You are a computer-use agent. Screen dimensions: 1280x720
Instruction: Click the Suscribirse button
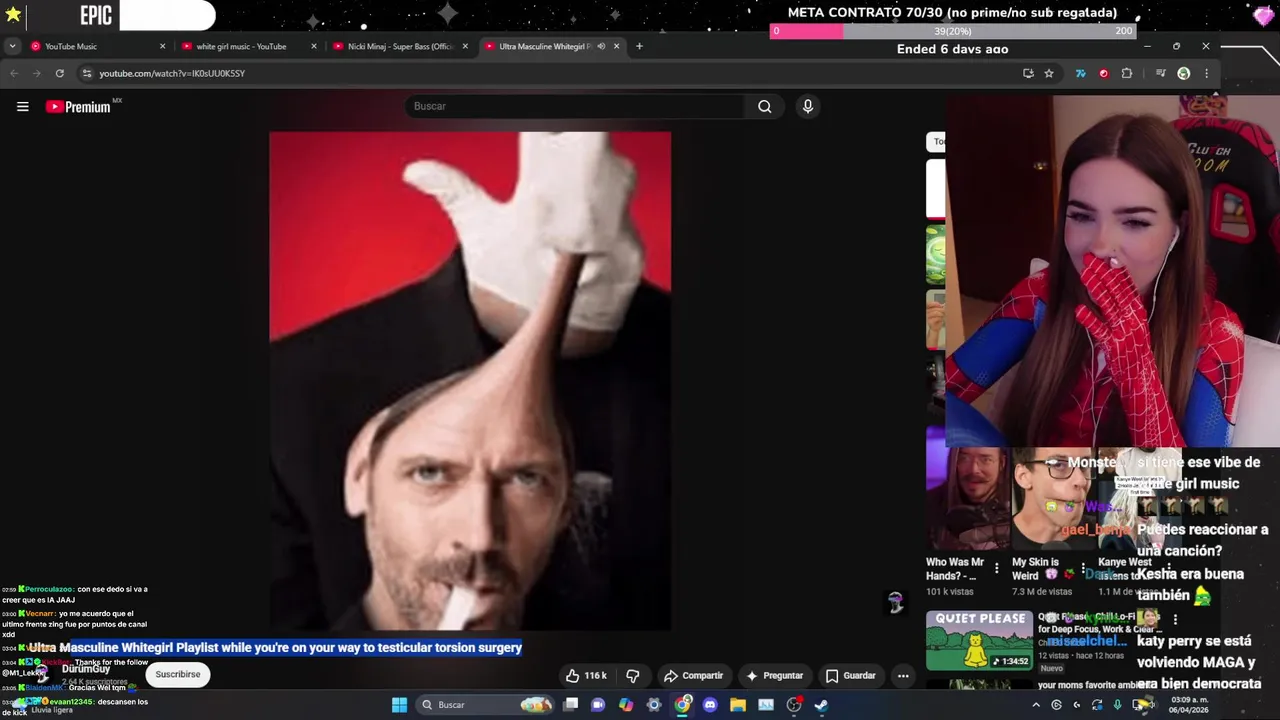point(178,675)
